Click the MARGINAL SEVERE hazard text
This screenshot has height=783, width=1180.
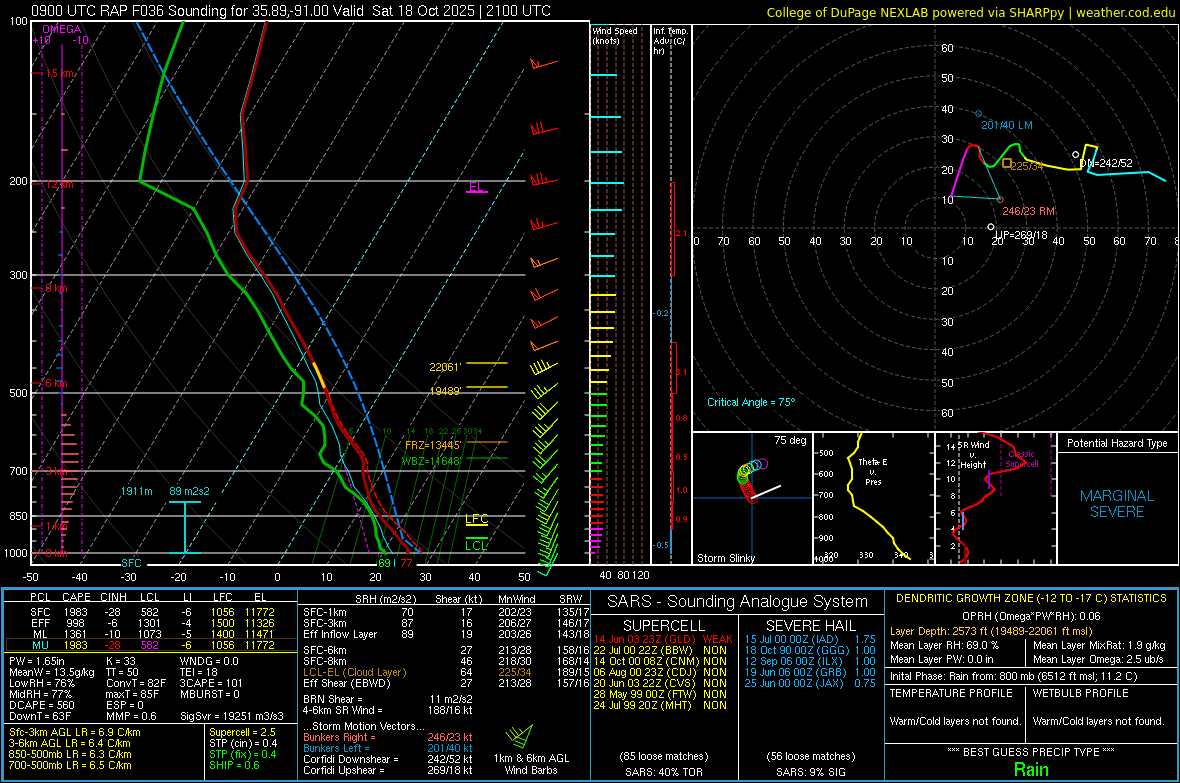pyautogui.click(x=1117, y=504)
